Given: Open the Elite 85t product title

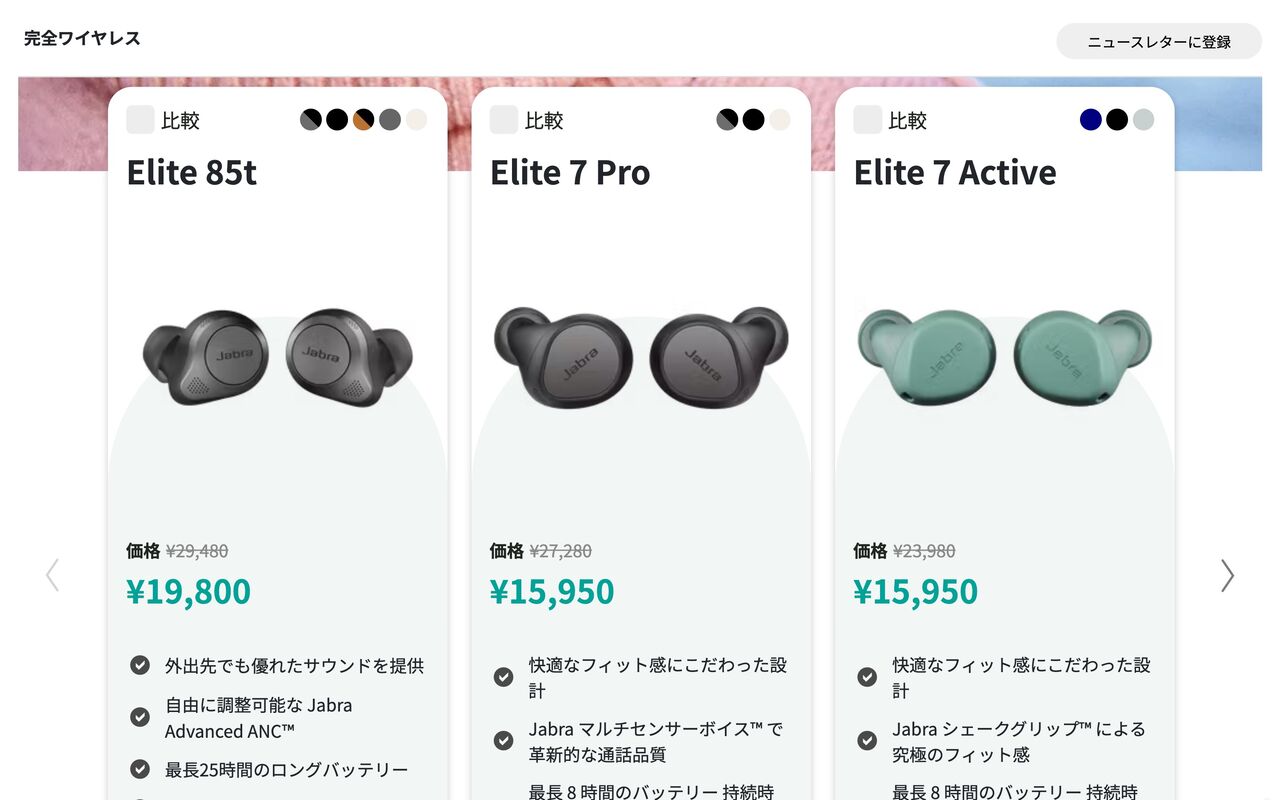Looking at the screenshot, I should click(191, 173).
